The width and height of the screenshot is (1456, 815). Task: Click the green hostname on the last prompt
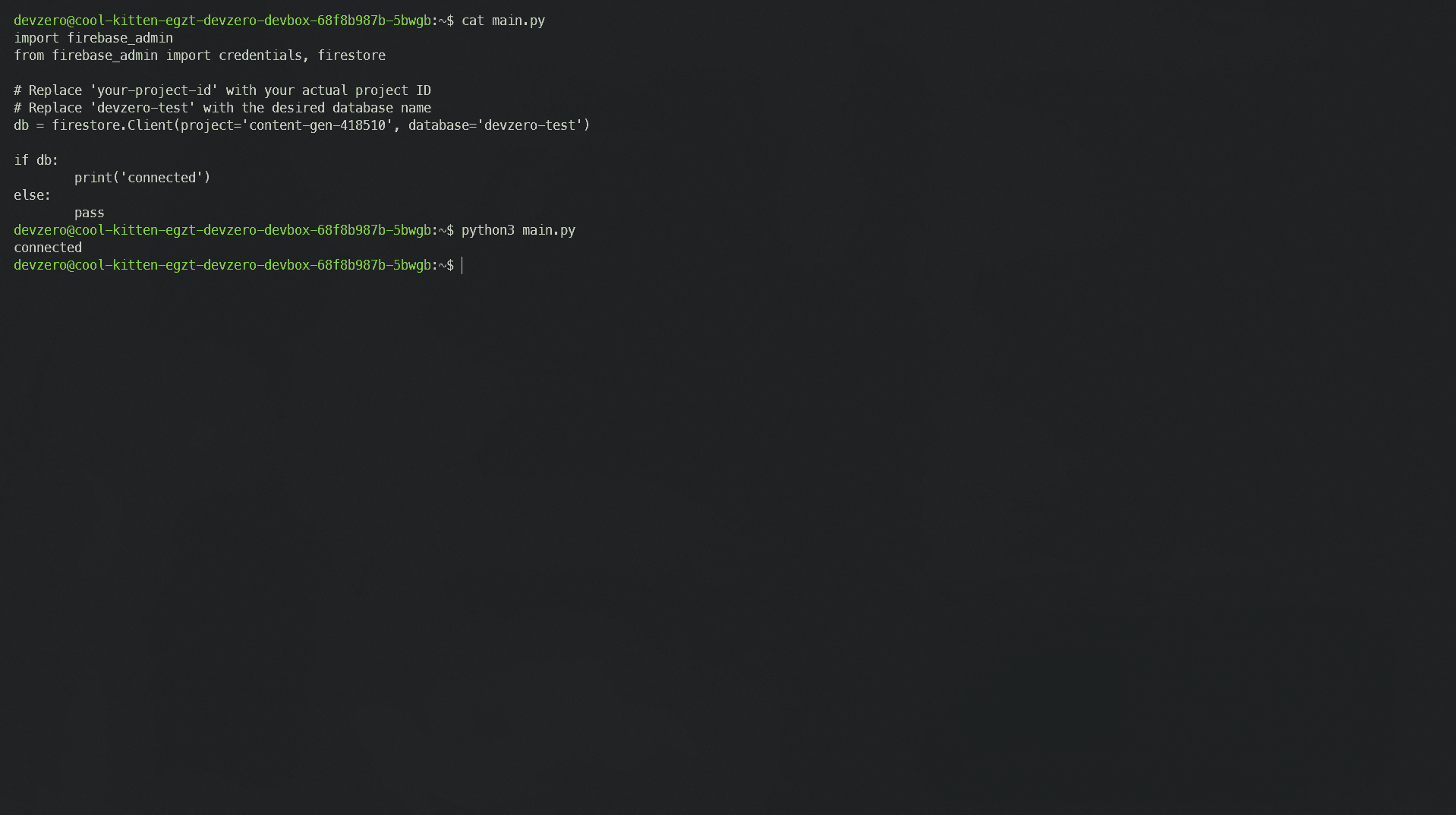(222, 265)
